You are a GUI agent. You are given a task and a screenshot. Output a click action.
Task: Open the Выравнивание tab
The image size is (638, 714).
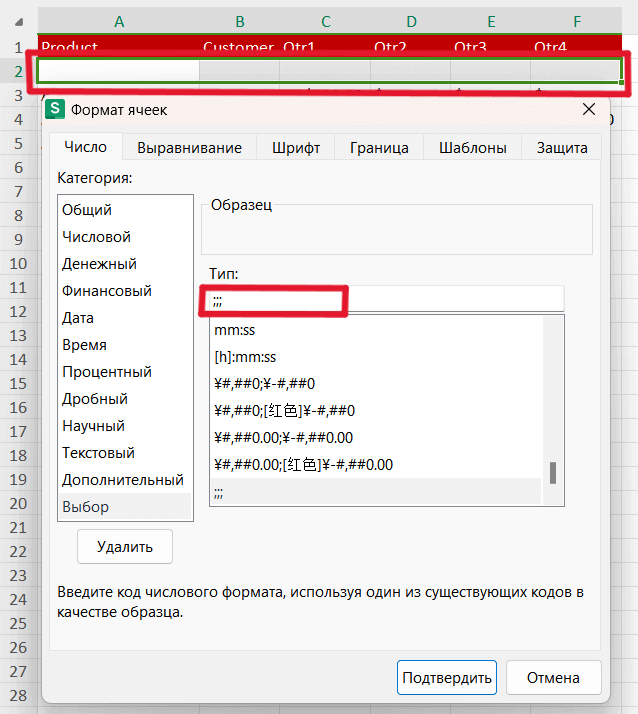[x=189, y=148]
